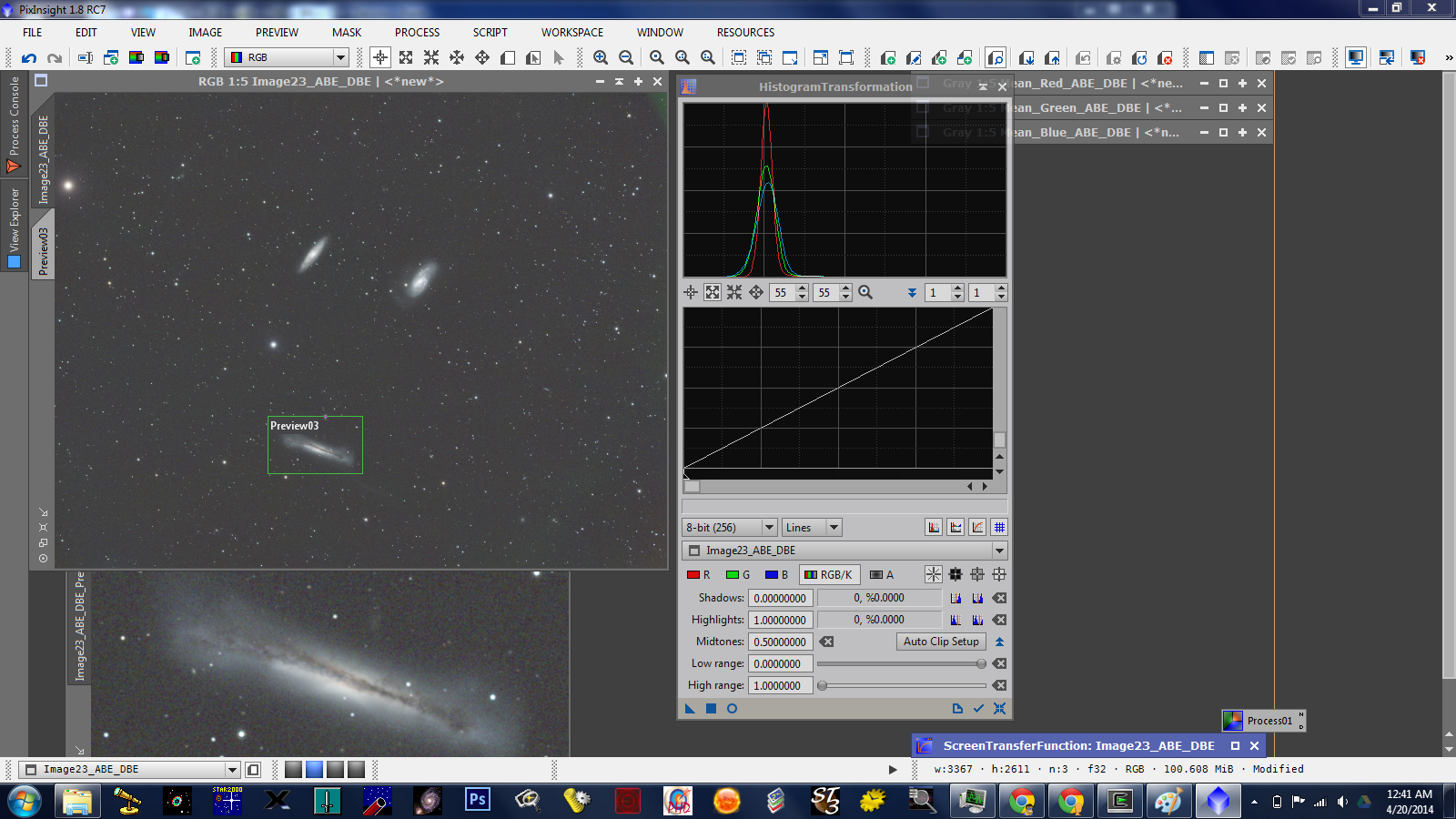
Task: Click the new preview icon with magnifier
Action: coord(996,57)
